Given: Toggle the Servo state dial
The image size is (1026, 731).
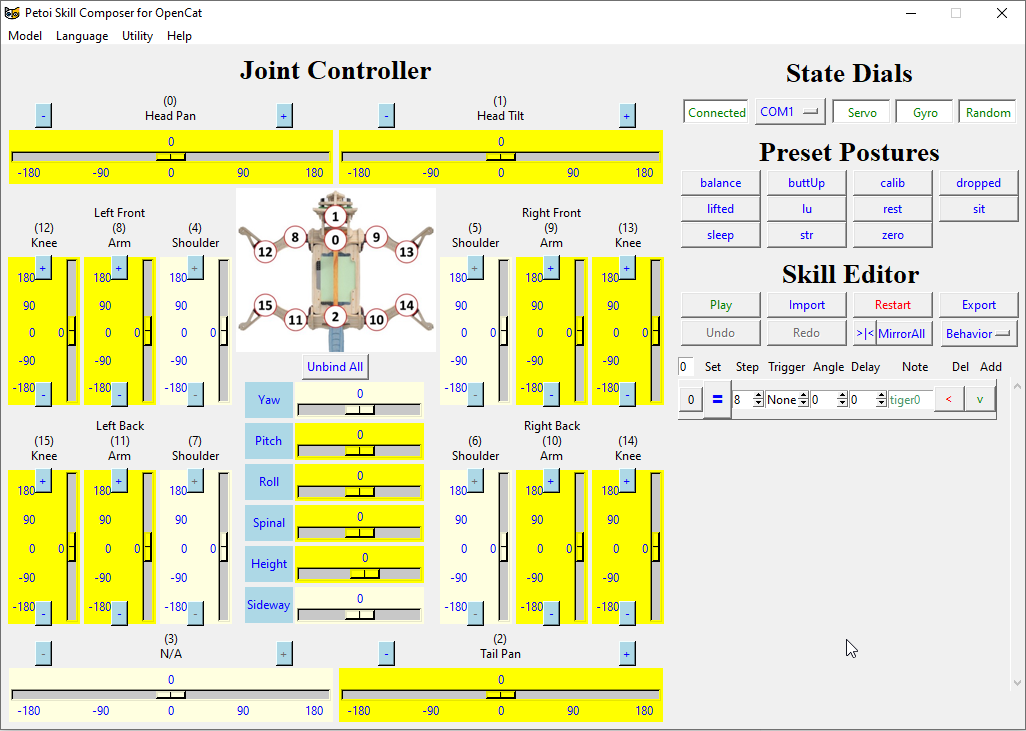Looking at the screenshot, I should 862,113.
